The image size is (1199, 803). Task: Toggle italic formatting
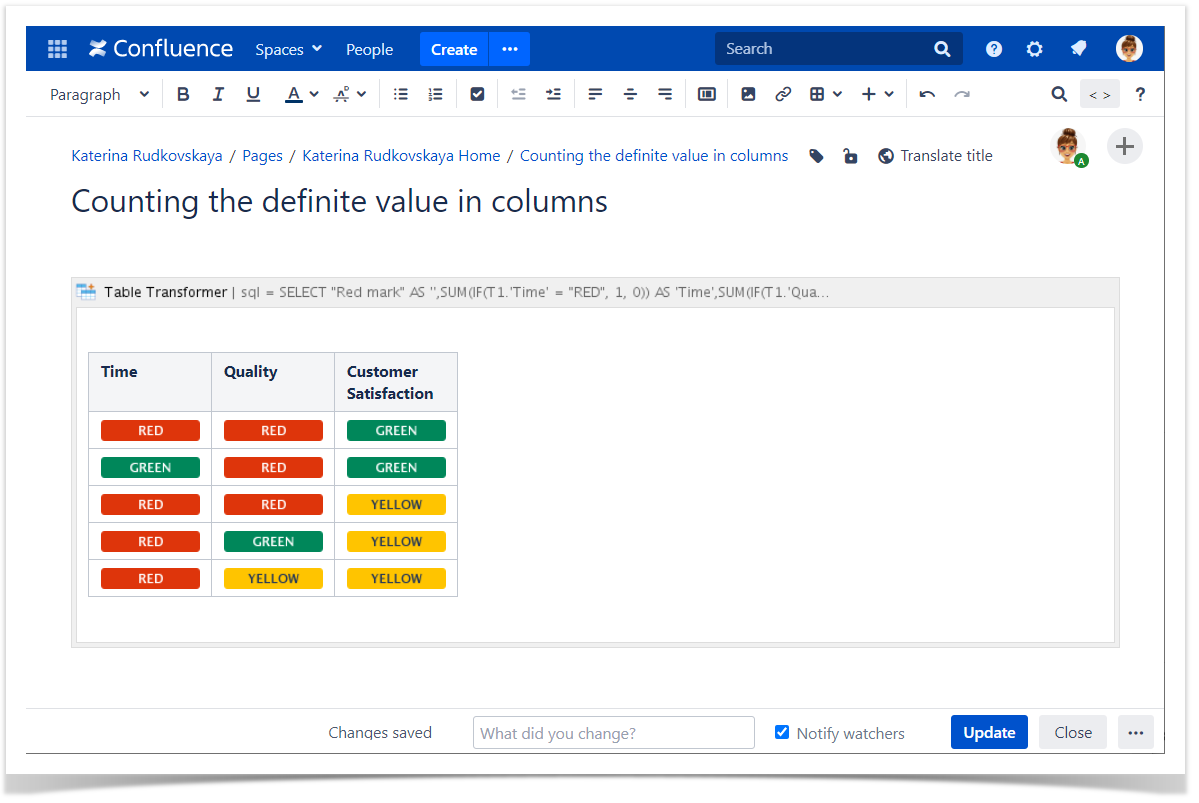218,94
